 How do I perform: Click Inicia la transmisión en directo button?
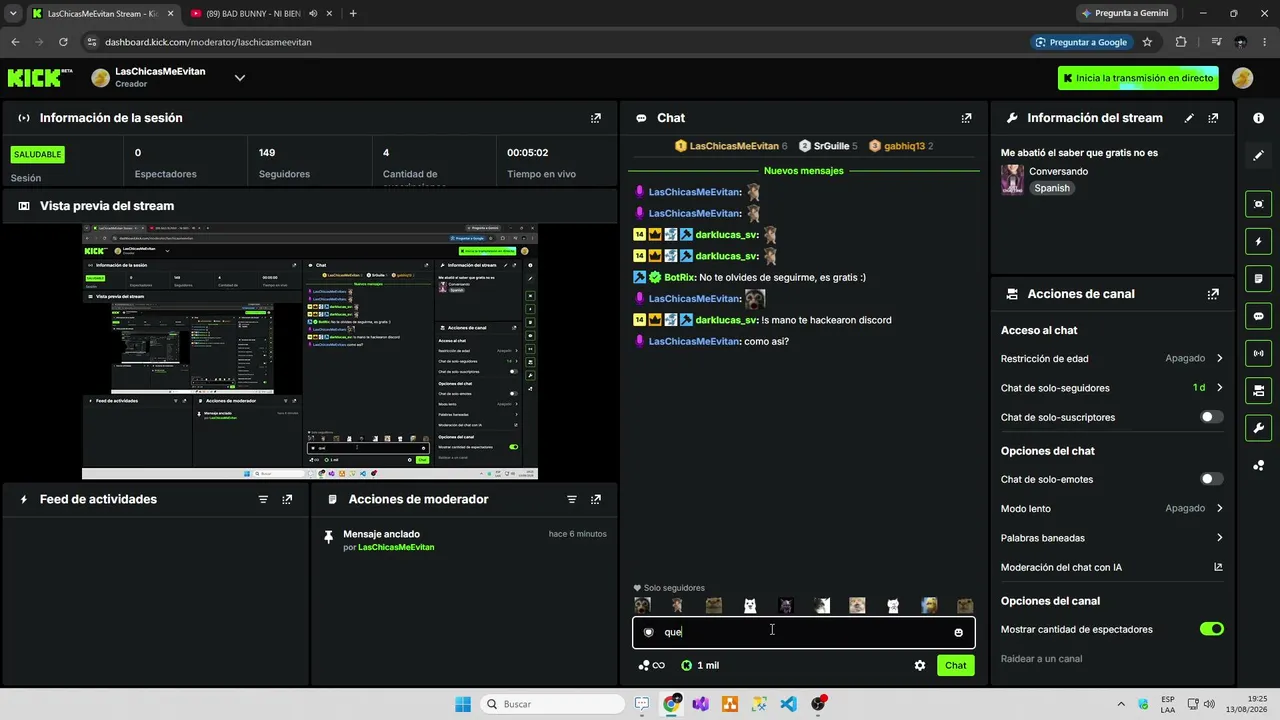click(1138, 78)
